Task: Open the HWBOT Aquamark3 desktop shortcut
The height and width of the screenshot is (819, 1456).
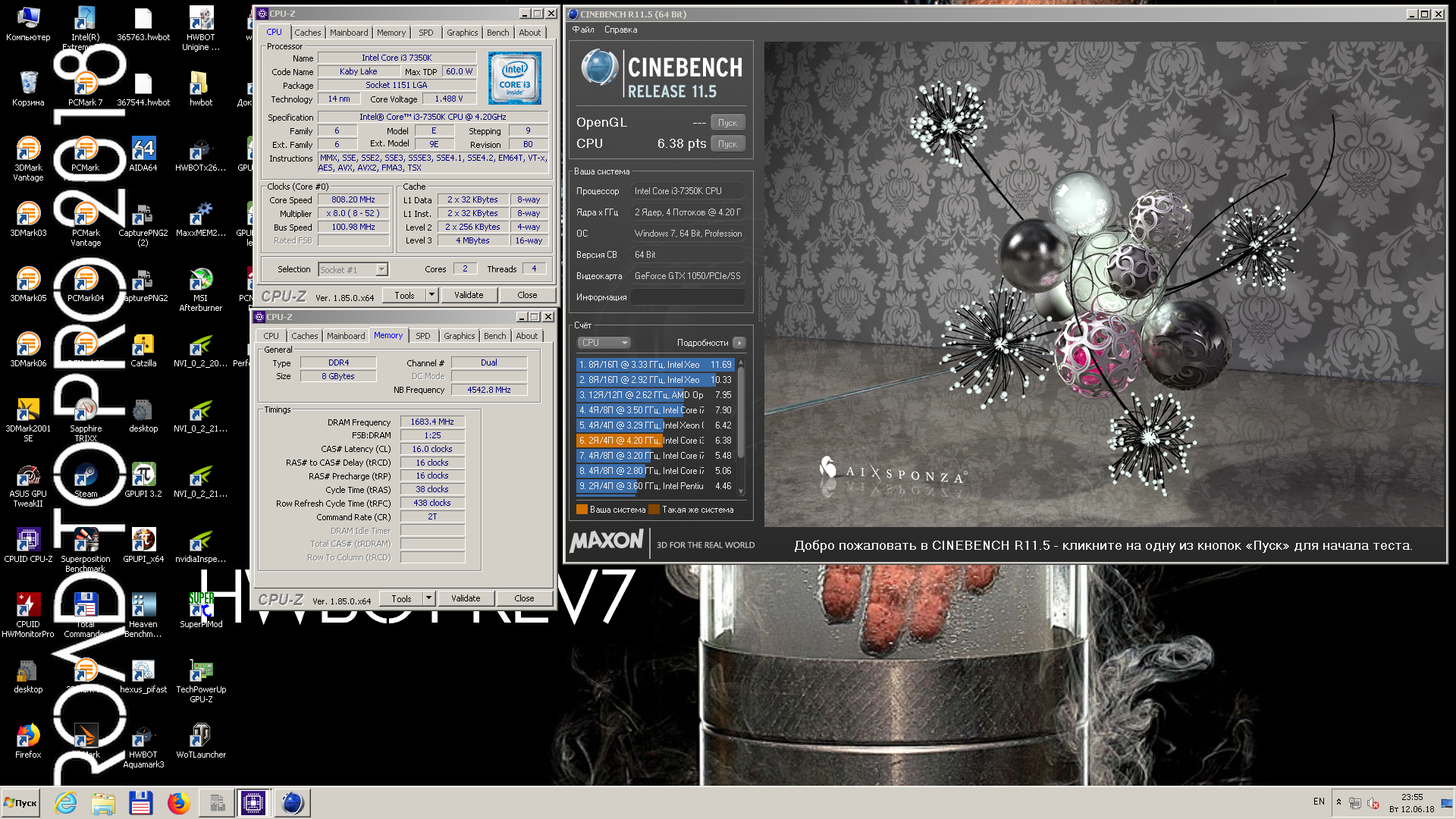Action: coord(143,745)
